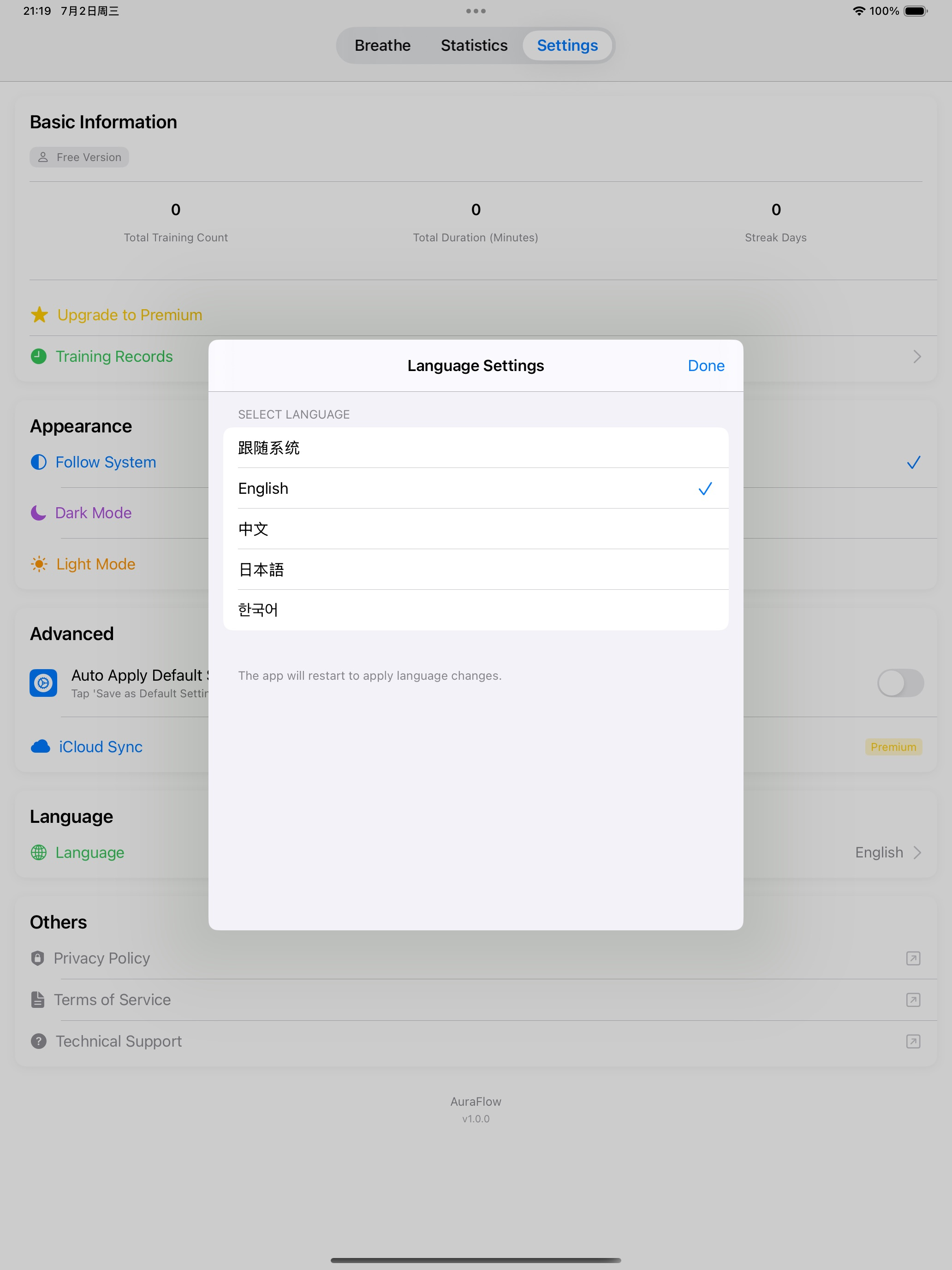Click the three-dot multitasking indicator
This screenshot has height=1270, width=952.
(x=476, y=11)
